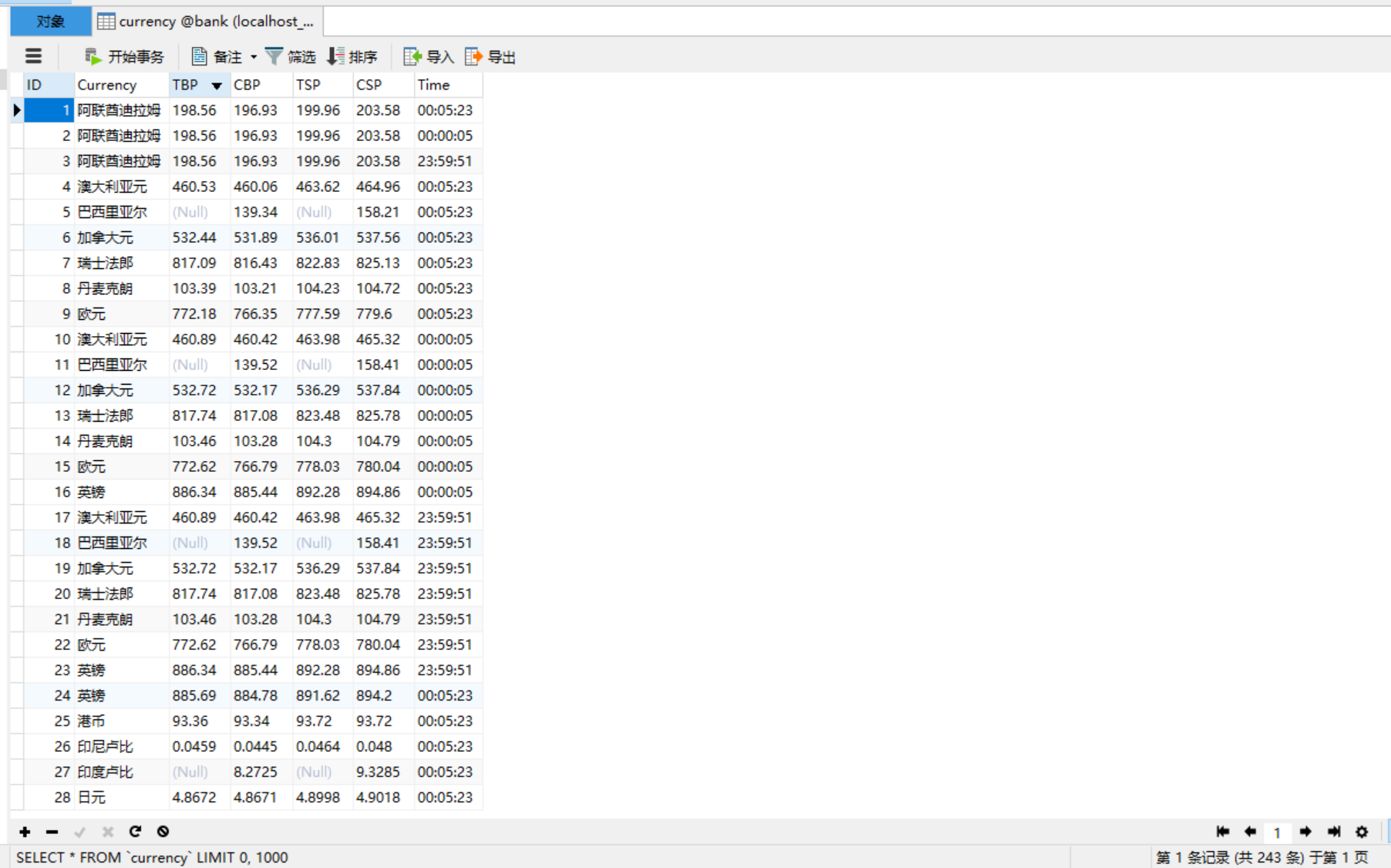Click the CBP column header
1391x868 pixels.
(261, 85)
